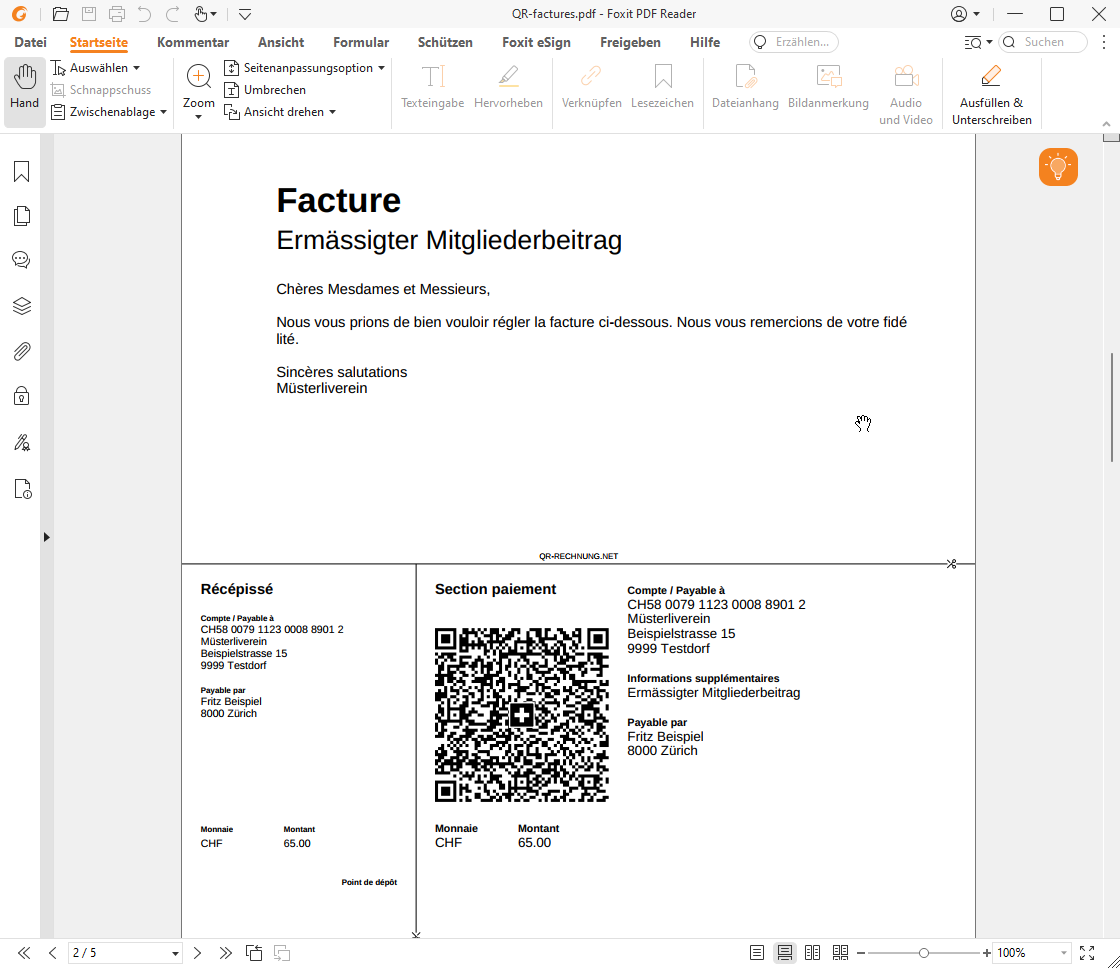Switch to the Schützen tab
Image resolution: width=1120 pixels, height=968 pixels.
click(x=445, y=42)
